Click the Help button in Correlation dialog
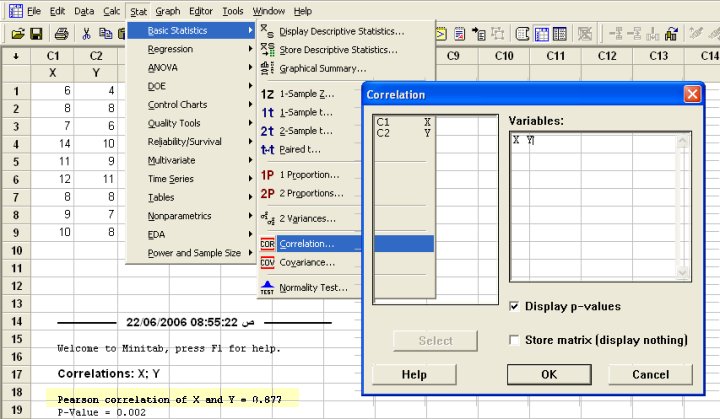720x419 pixels. [414, 374]
